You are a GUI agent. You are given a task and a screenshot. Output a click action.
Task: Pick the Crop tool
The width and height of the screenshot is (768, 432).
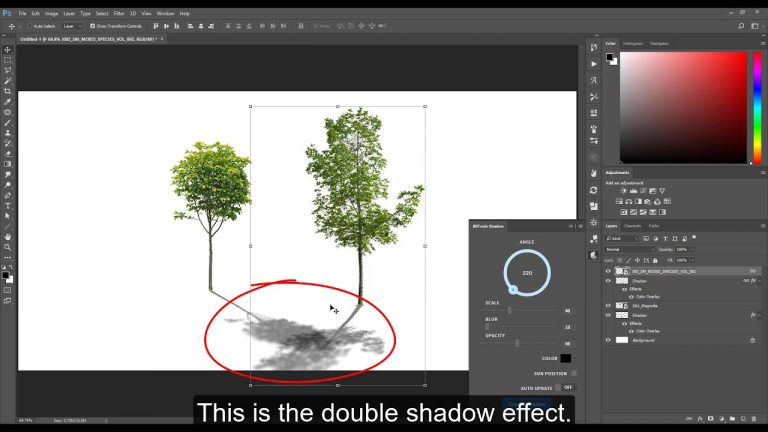(7, 91)
